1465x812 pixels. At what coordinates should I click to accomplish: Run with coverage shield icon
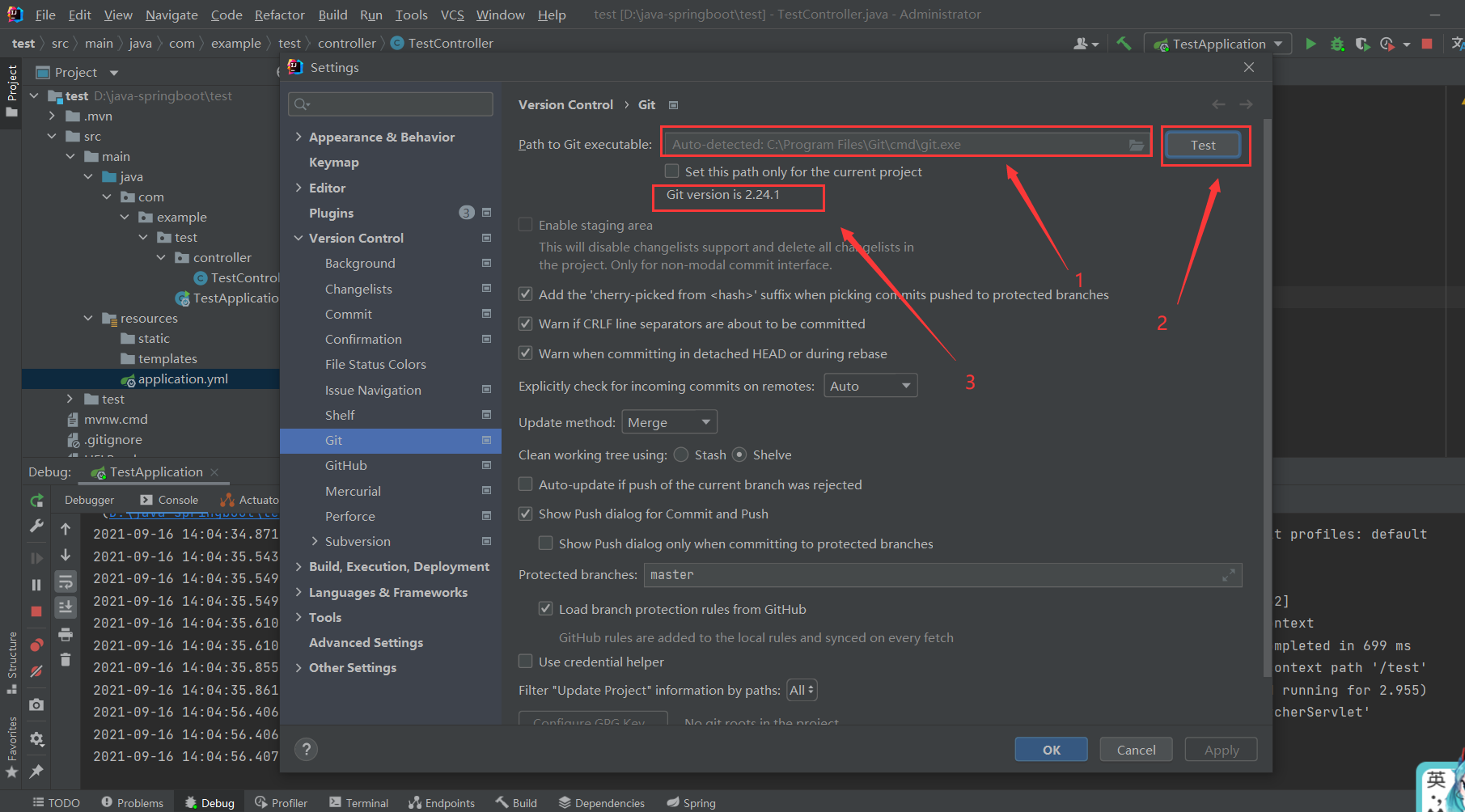click(1362, 44)
